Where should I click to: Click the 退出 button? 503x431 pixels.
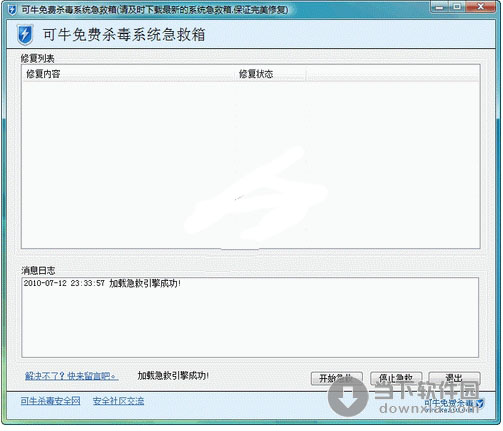coord(454,378)
